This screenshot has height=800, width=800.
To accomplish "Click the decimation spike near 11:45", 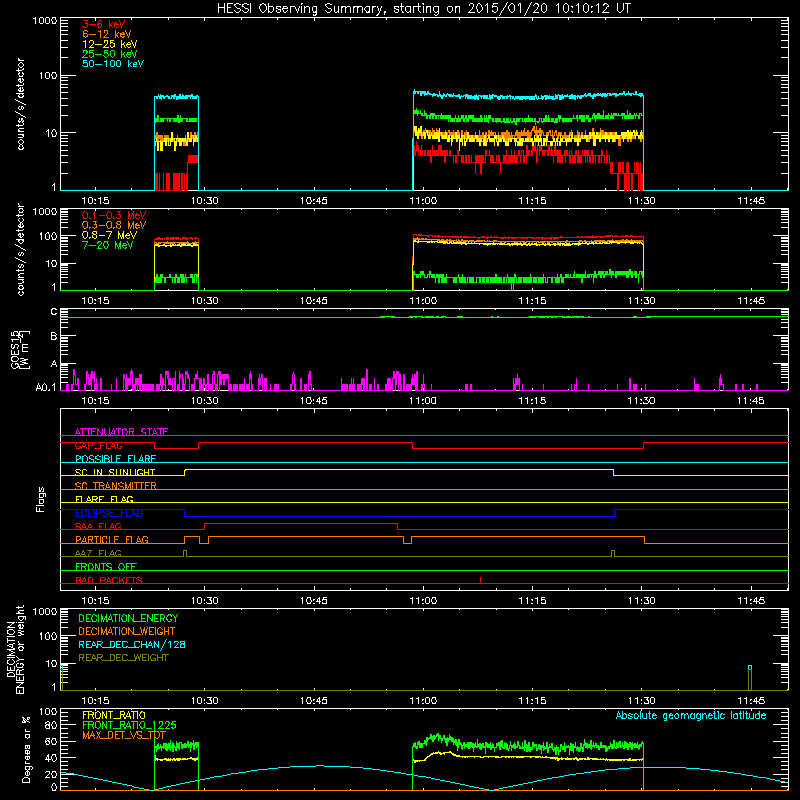I will [750, 678].
